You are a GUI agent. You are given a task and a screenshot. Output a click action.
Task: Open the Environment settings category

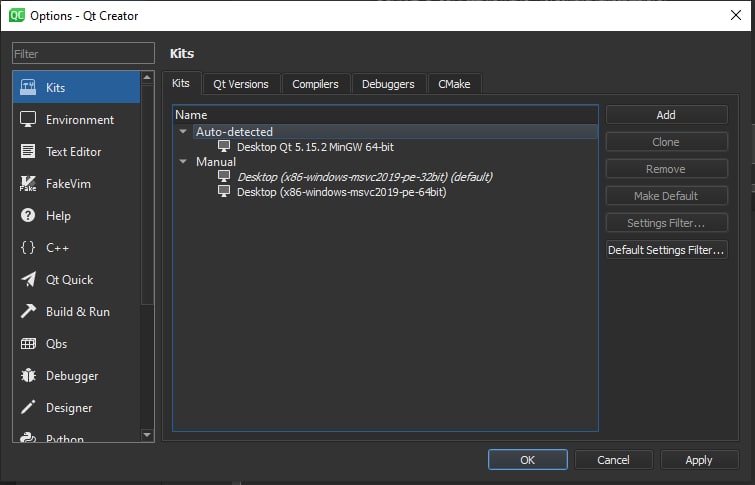tap(77, 119)
